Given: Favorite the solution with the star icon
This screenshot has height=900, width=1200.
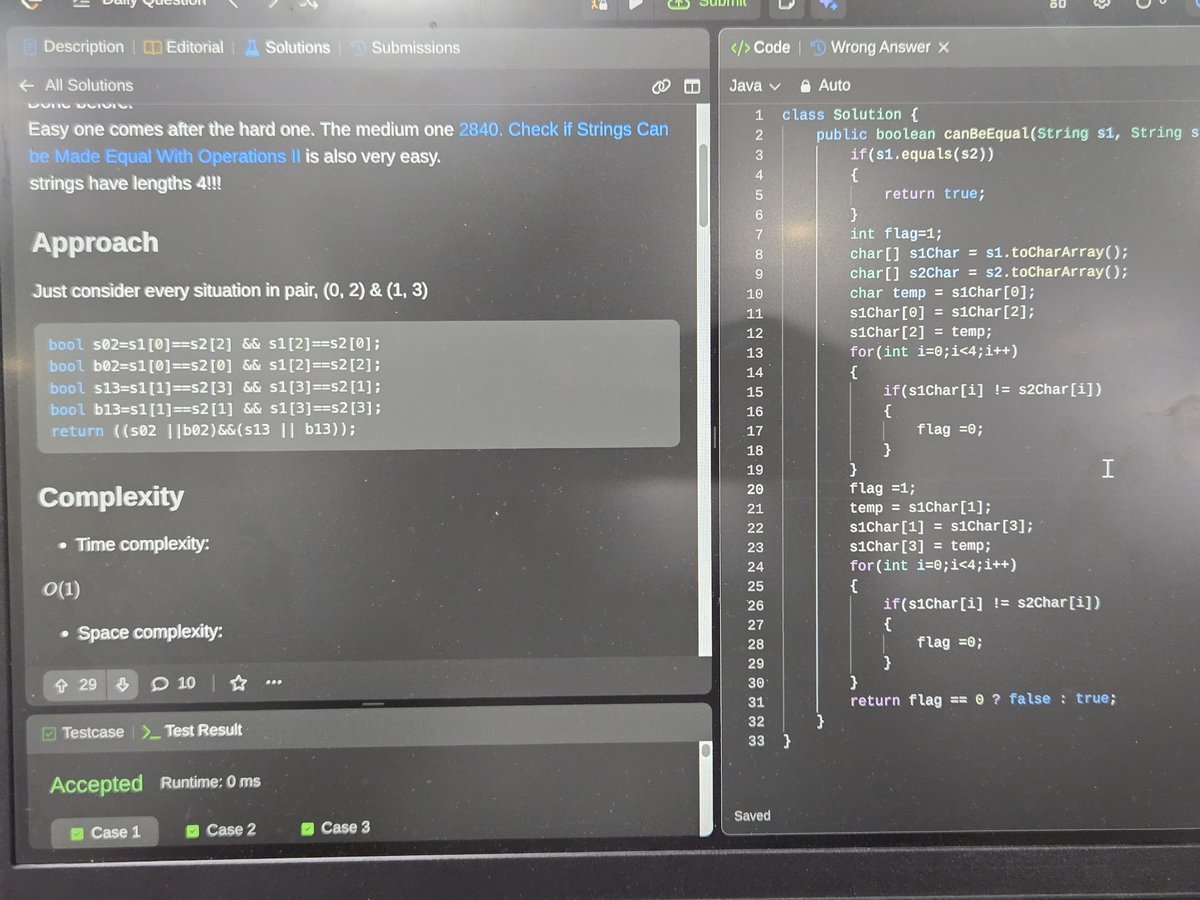Looking at the screenshot, I should click(238, 684).
